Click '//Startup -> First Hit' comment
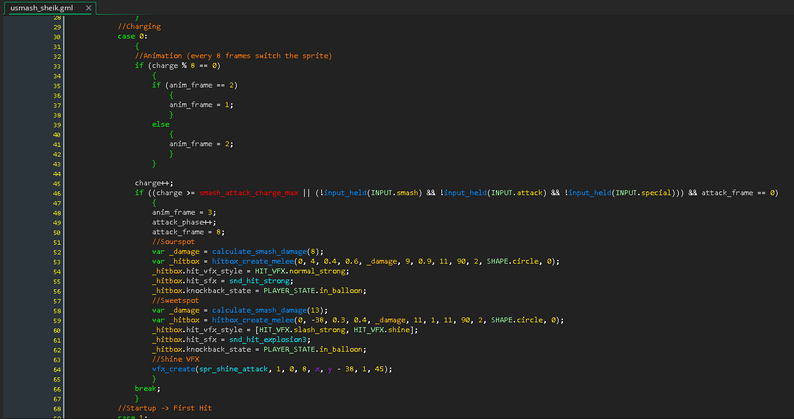 point(165,408)
